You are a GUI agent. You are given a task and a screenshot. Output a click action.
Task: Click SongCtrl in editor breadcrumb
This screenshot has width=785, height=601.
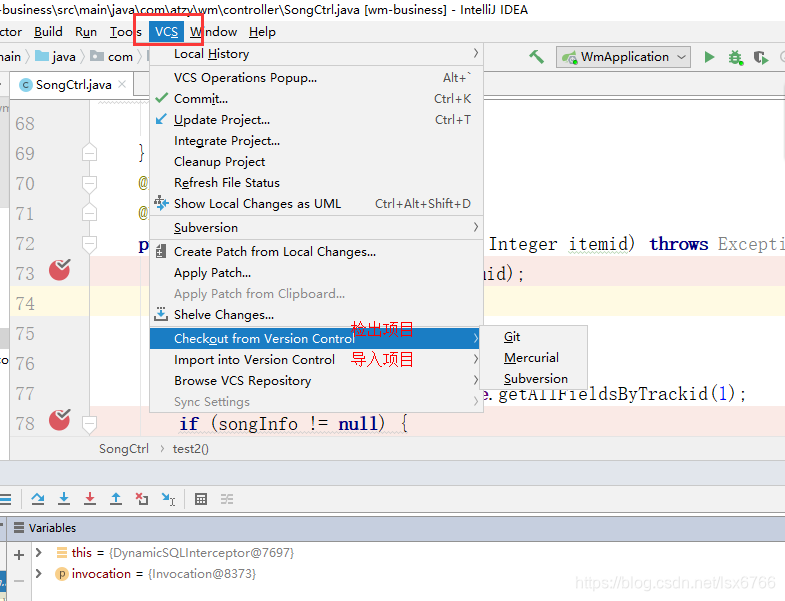point(124,449)
